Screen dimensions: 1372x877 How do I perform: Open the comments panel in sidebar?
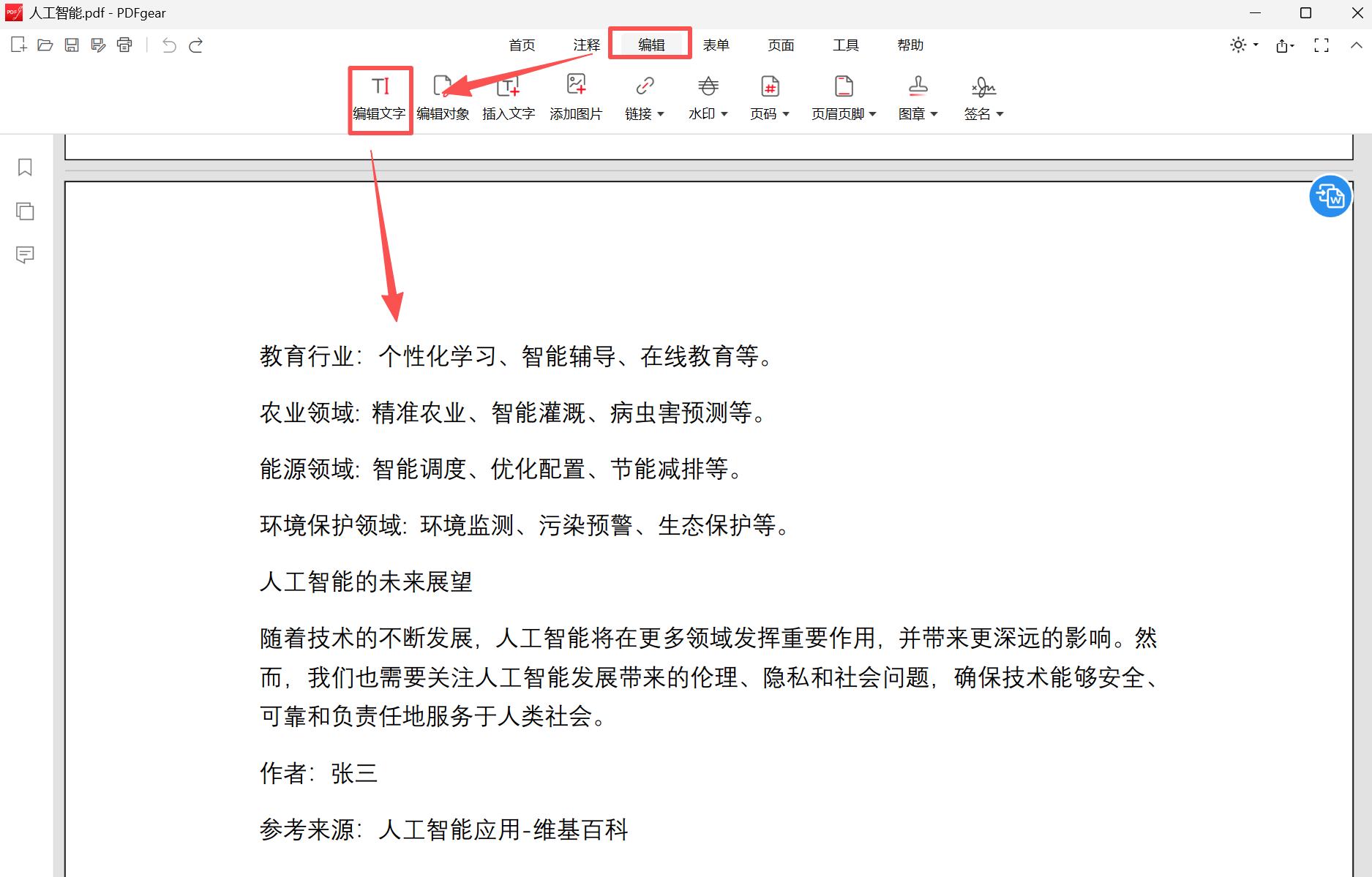coord(25,255)
